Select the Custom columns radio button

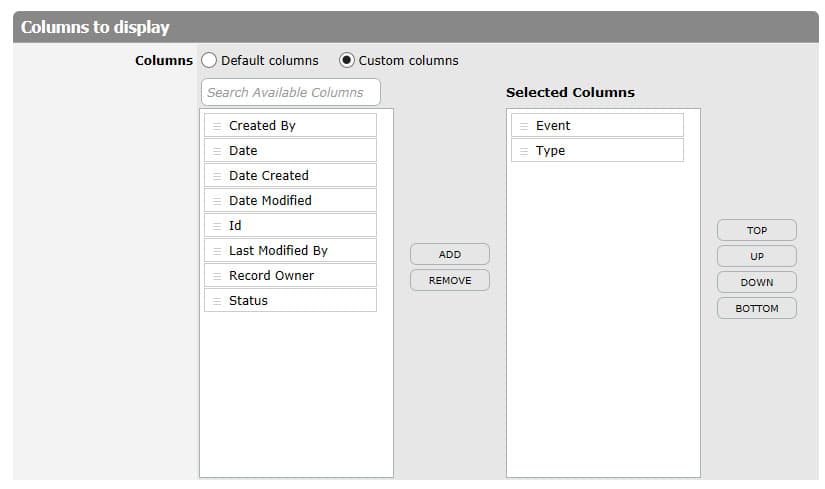(347, 61)
